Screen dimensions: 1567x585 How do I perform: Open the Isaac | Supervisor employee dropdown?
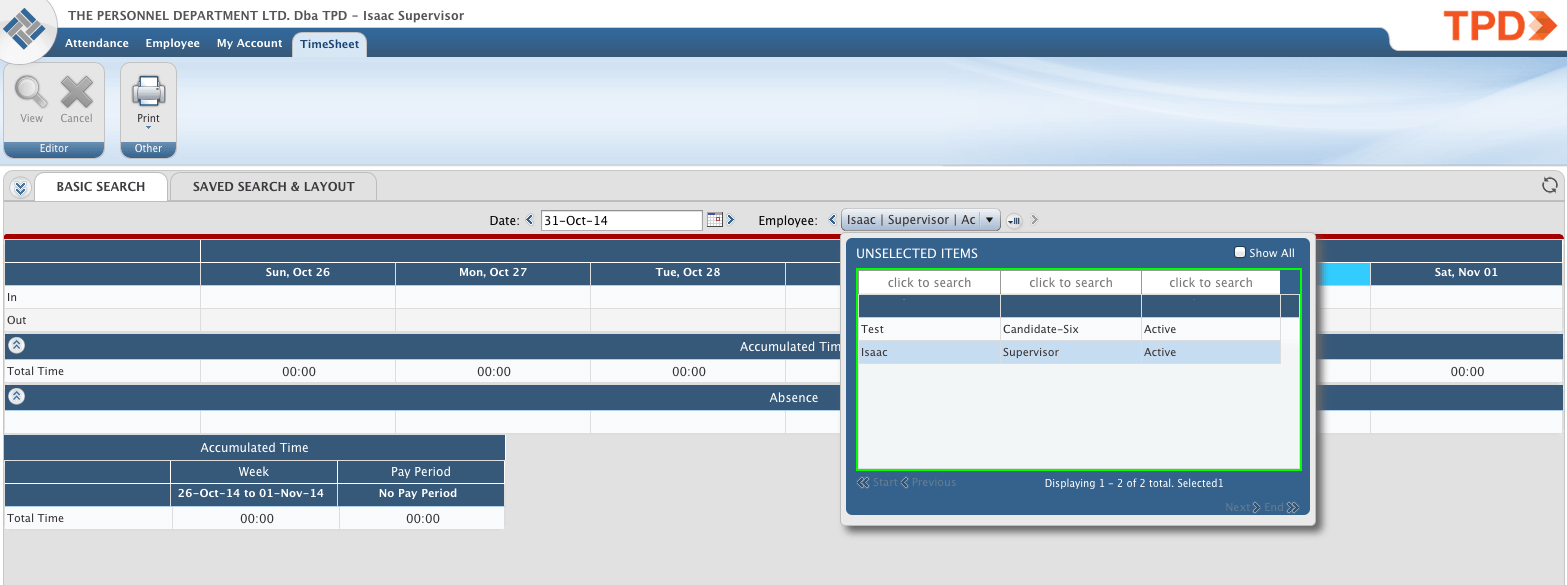[x=988, y=219]
